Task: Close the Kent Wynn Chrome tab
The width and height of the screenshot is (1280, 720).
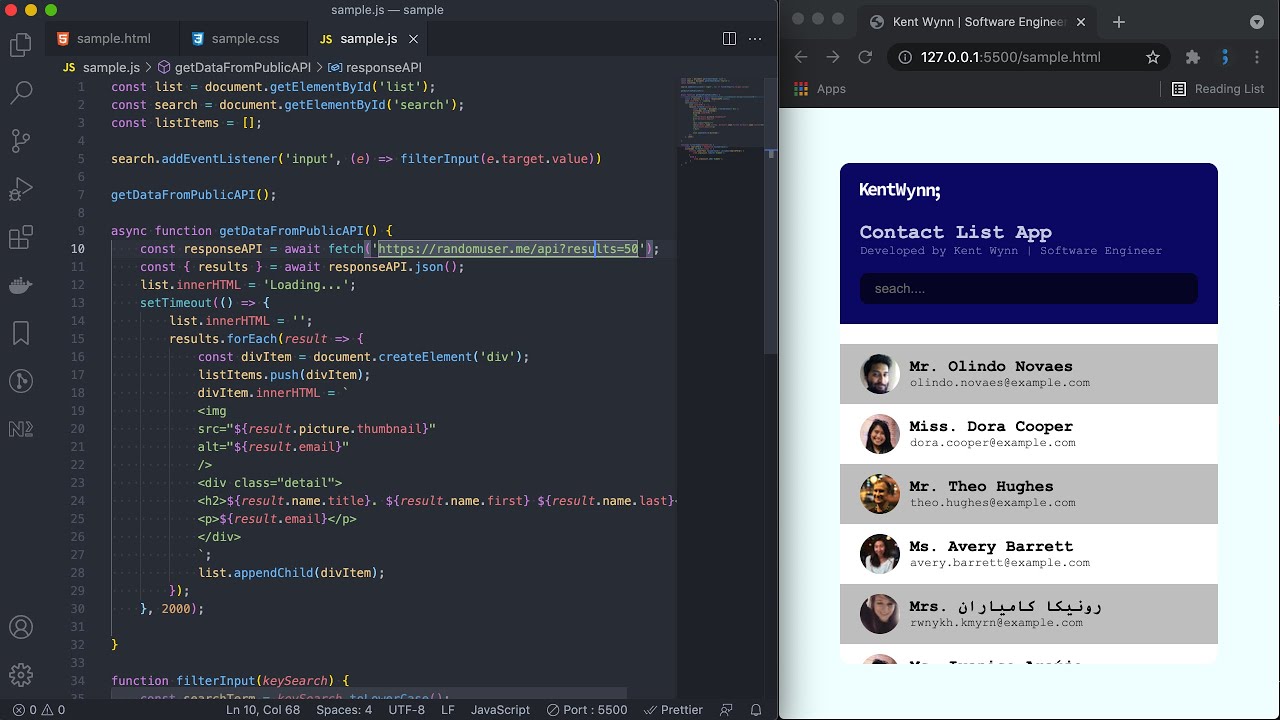Action: 1081,21
